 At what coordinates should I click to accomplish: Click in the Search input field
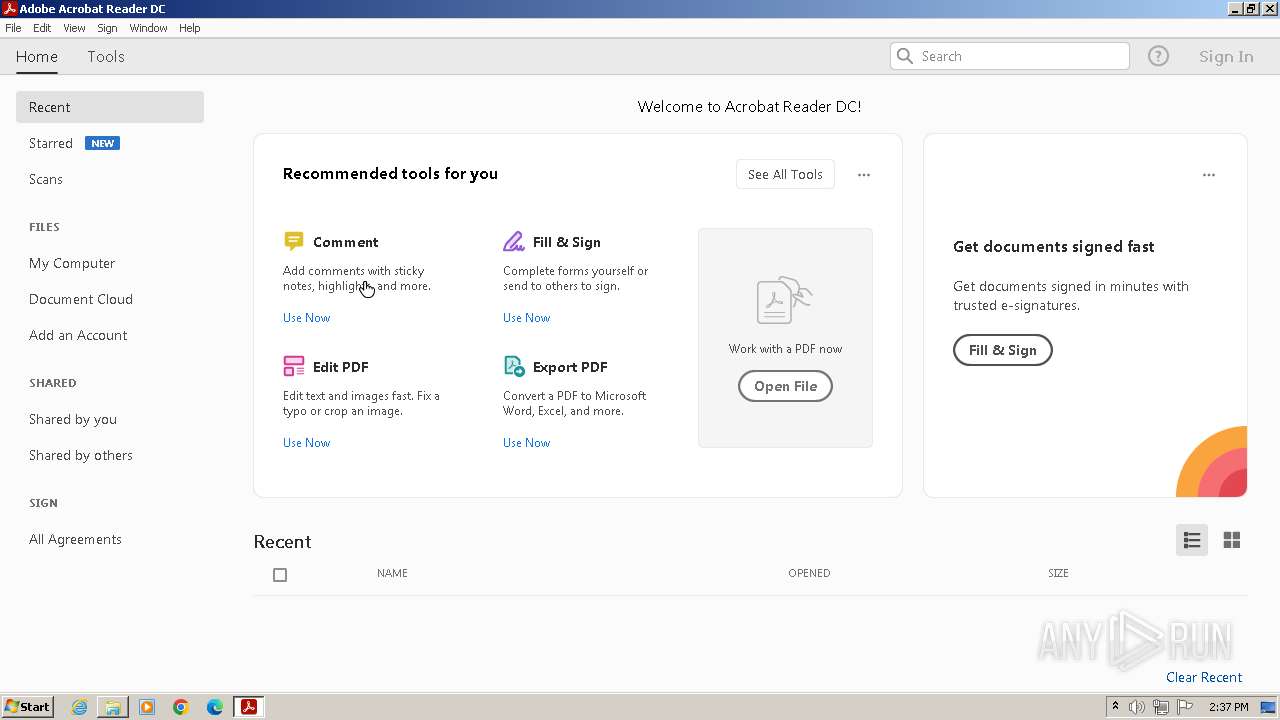point(1010,56)
